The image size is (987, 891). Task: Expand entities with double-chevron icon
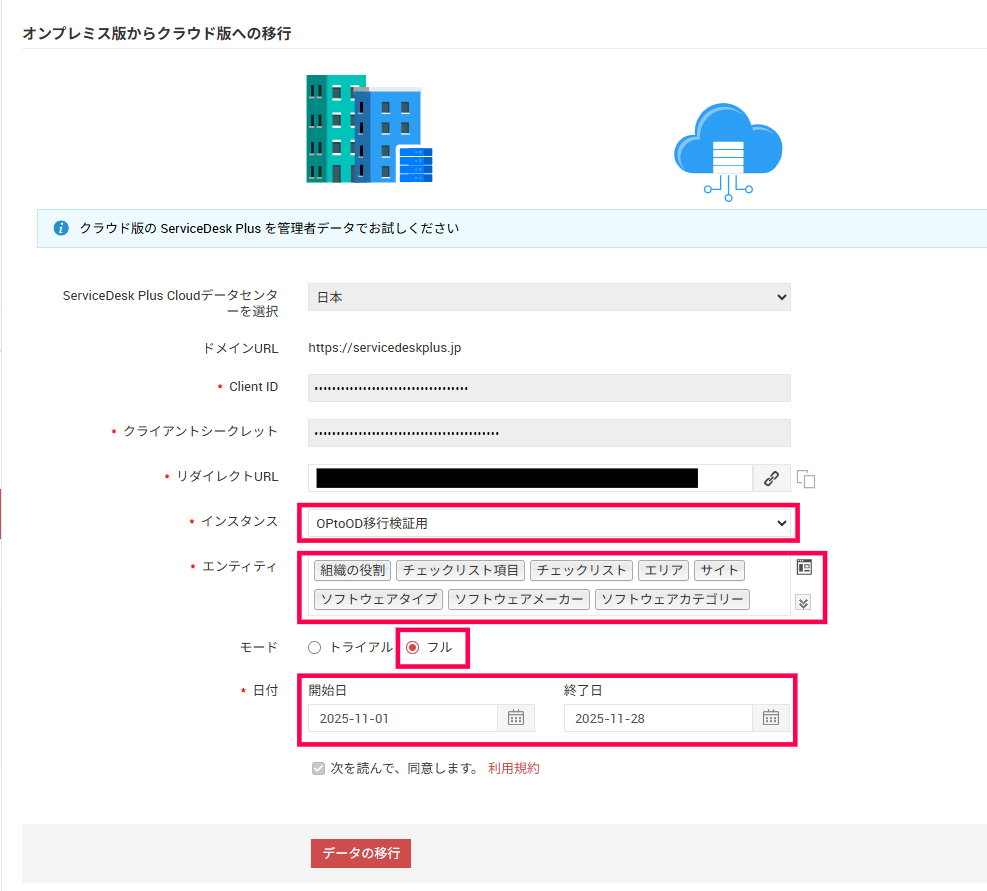(803, 603)
